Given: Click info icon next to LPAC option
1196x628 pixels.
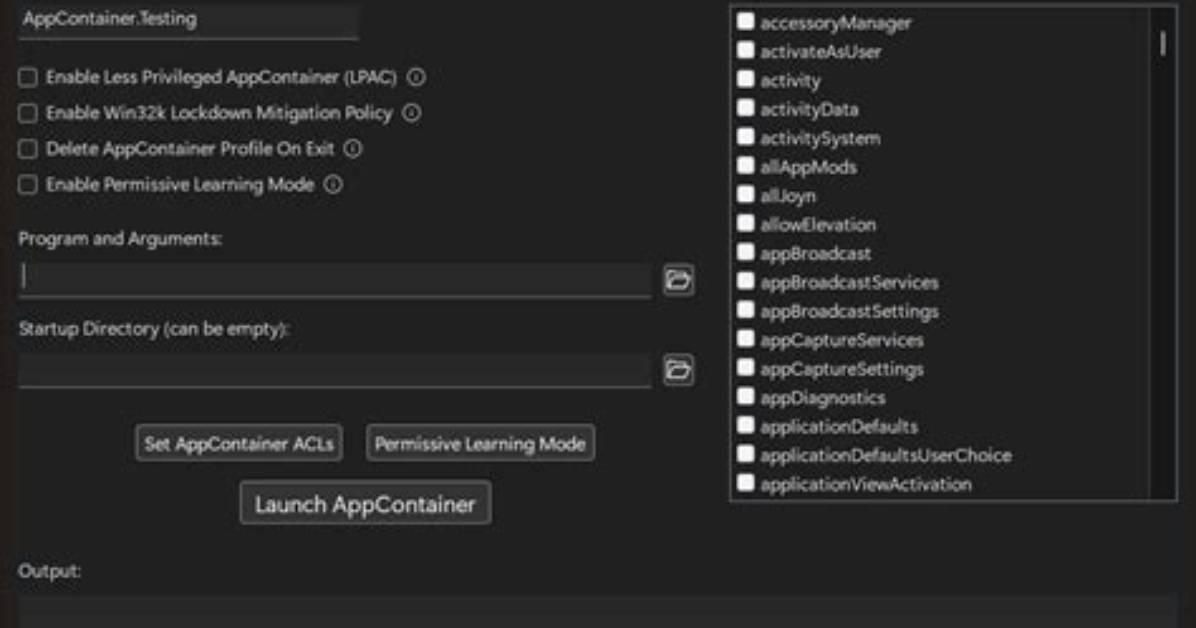Looking at the screenshot, I should 416,77.
